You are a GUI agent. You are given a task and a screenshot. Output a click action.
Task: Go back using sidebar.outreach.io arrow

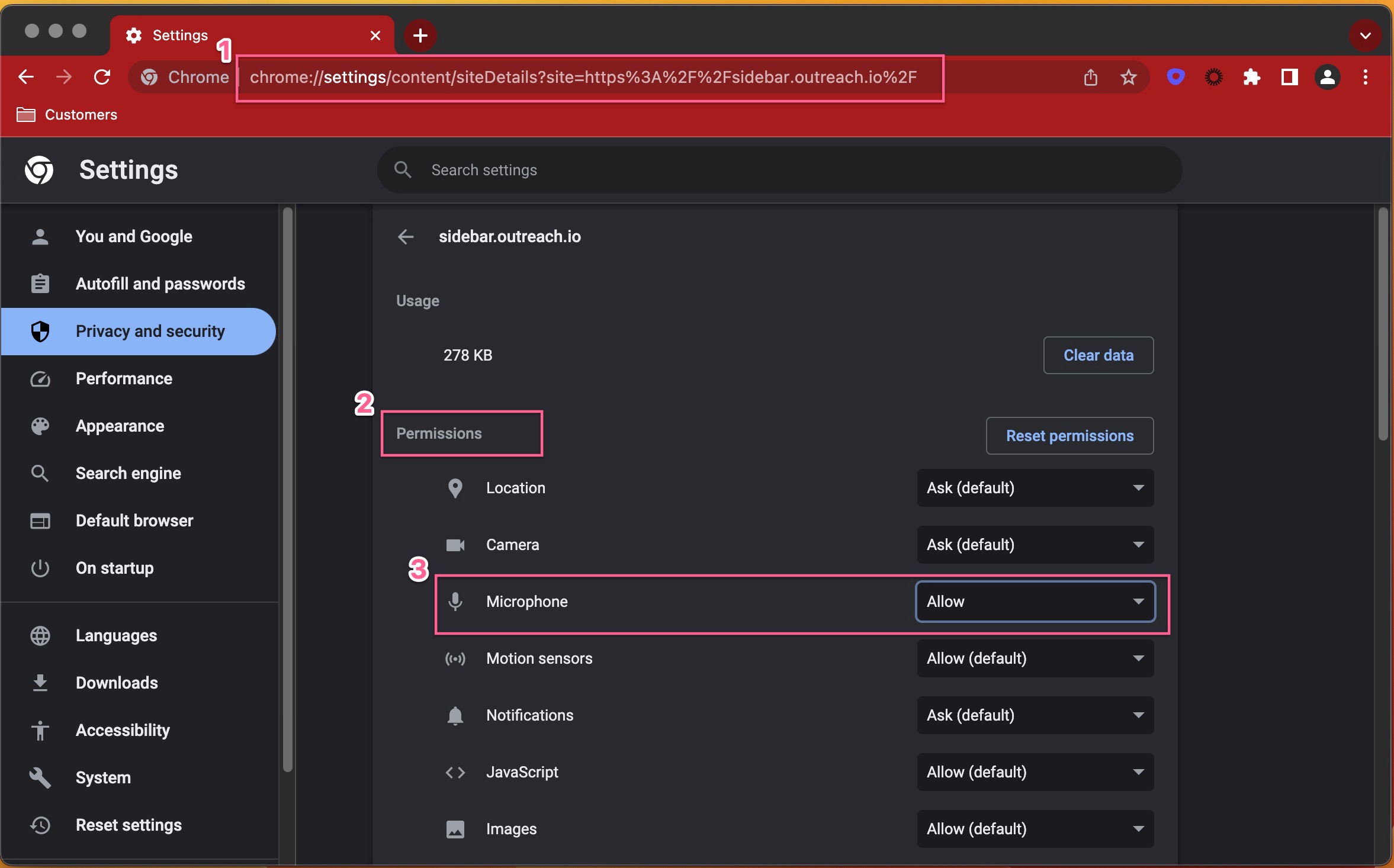pyautogui.click(x=406, y=237)
